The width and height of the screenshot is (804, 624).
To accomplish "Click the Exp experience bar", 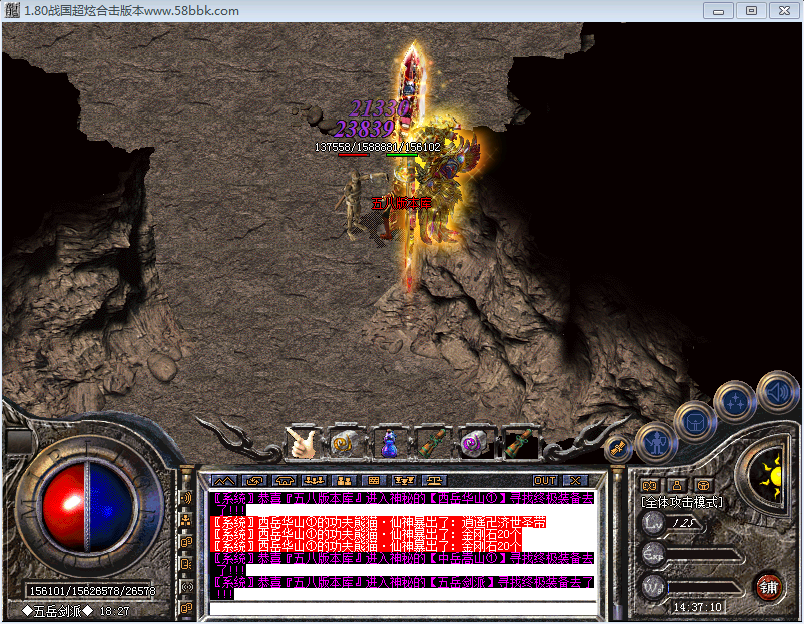I will 705,555.
